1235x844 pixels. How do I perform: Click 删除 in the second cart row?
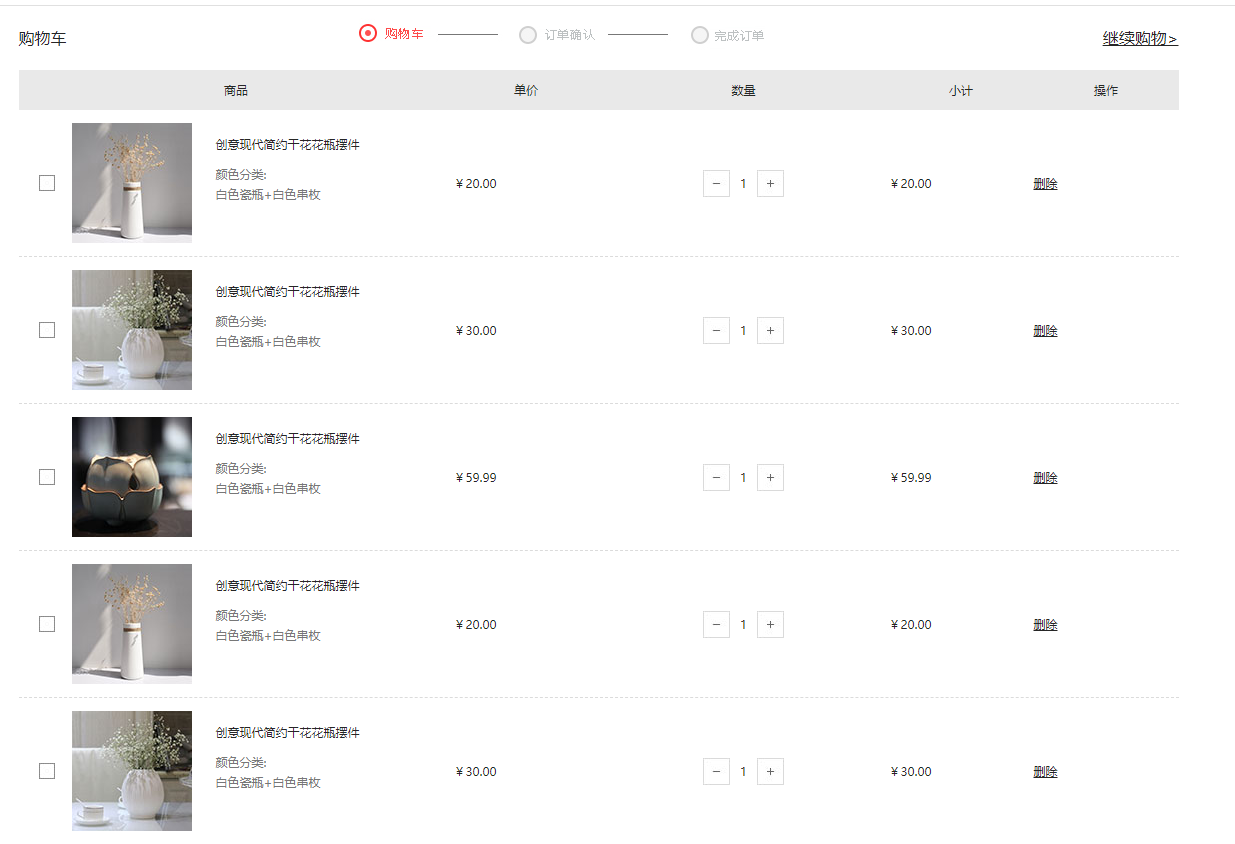1045,330
